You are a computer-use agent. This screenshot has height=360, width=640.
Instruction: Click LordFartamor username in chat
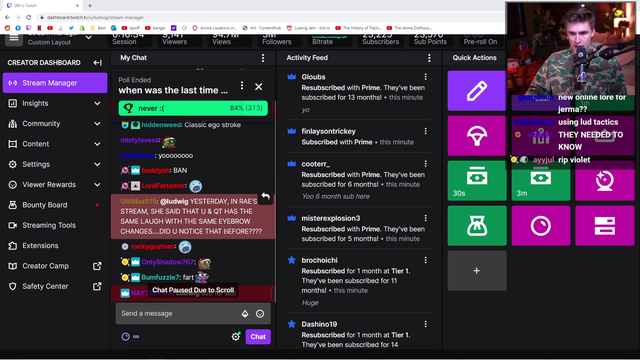click(x=164, y=186)
